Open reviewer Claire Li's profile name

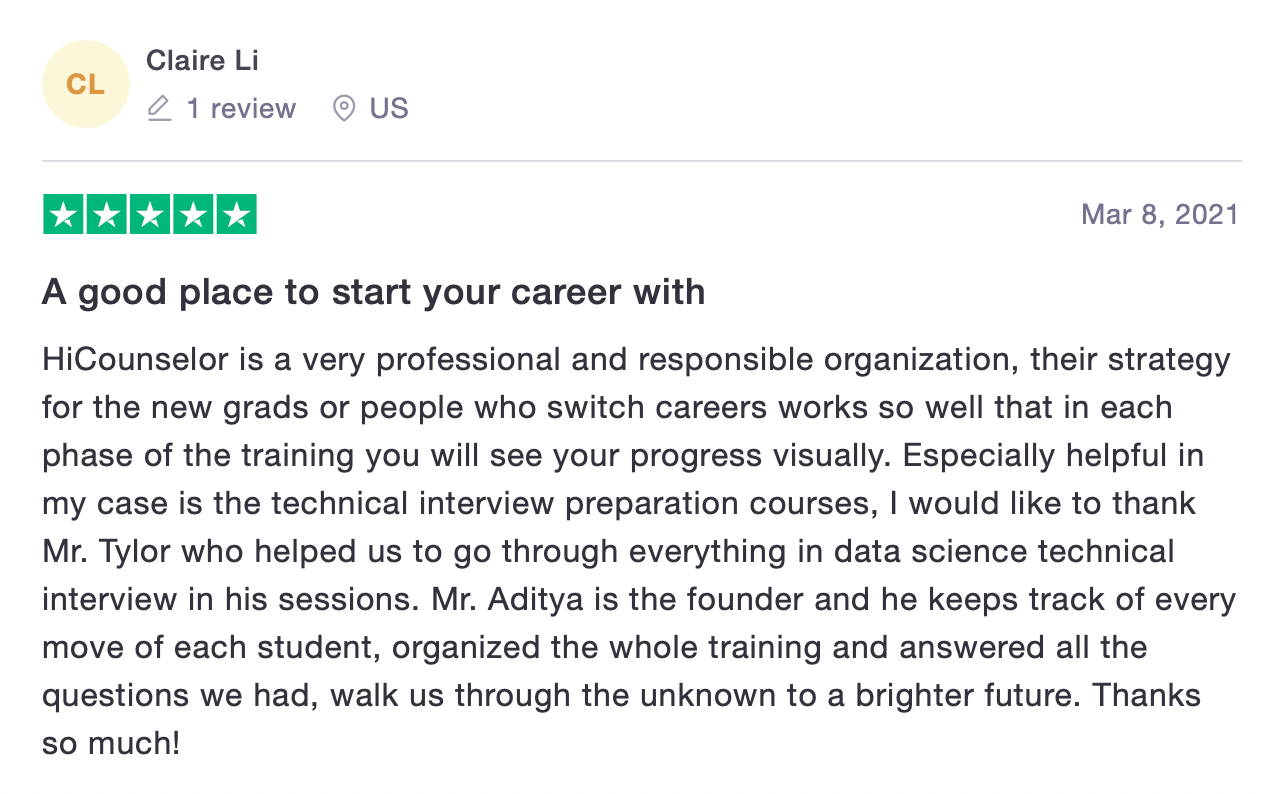[x=202, y=61]
